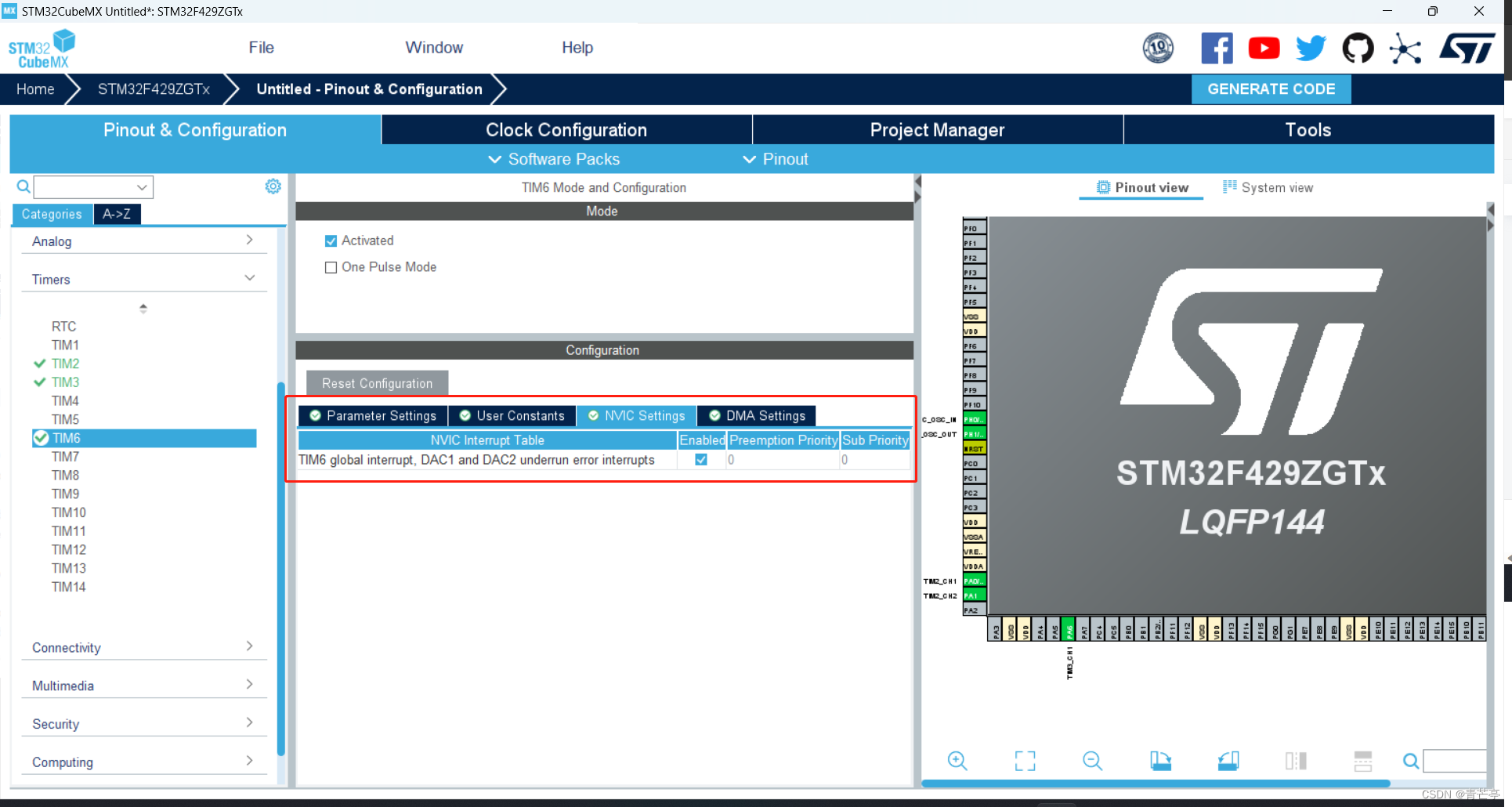Switch to Project Manager tab
Viewport: 1512px width, 807px height.
tap(938, 130)
